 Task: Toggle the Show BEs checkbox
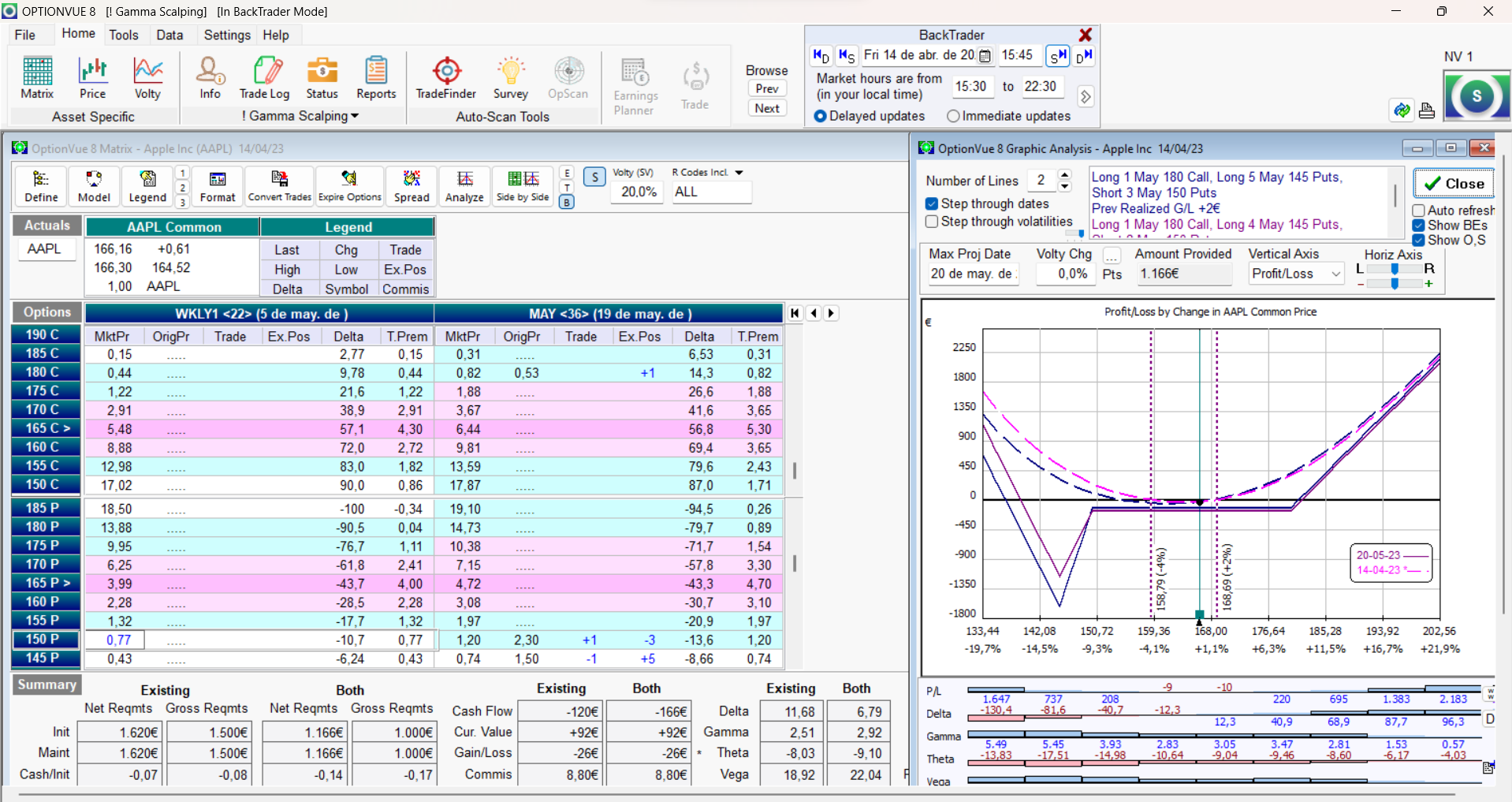(x=1418, y=226)
